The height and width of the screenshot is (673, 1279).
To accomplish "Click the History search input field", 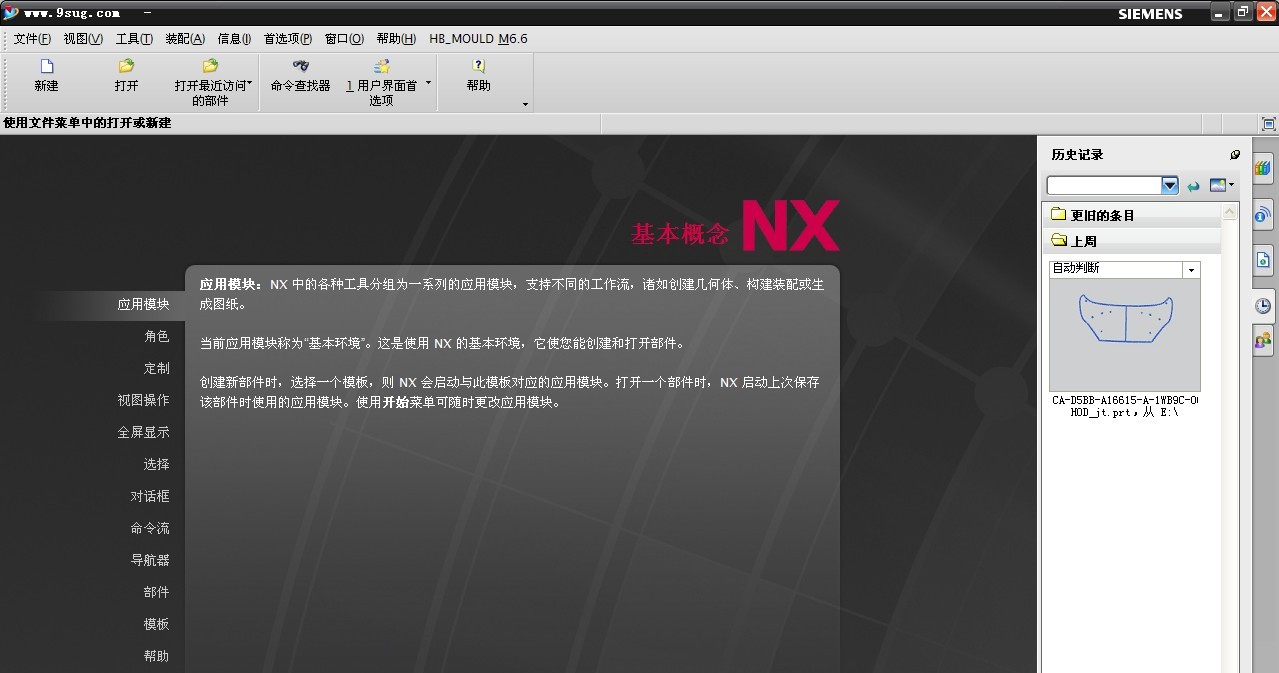I will point(1104,185).
